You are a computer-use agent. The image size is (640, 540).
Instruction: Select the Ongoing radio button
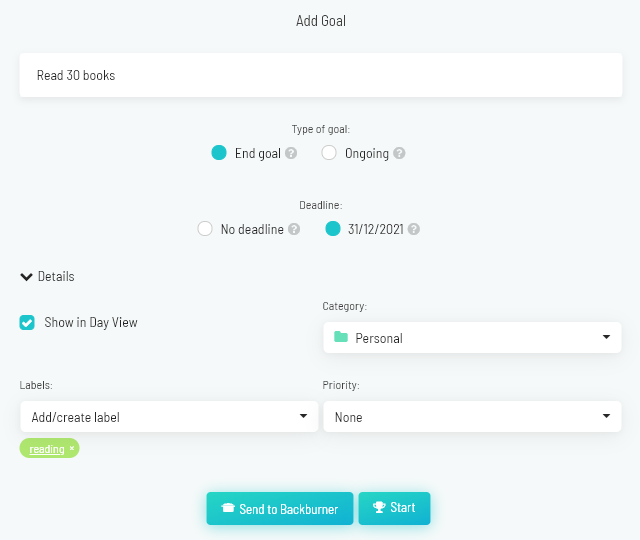329,153
